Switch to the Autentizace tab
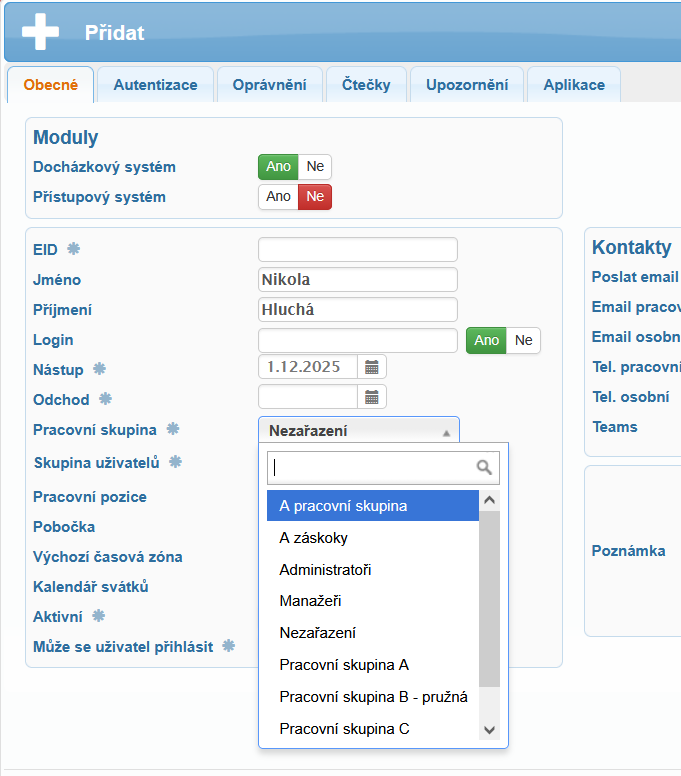The height and width of the screenshot is (776, 681). (155, 85)
